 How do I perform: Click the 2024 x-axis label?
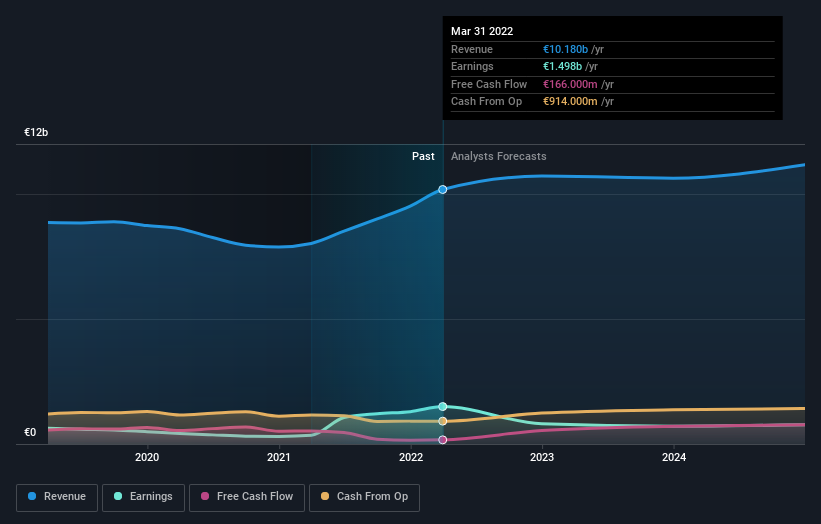click(x=674, y=457)
